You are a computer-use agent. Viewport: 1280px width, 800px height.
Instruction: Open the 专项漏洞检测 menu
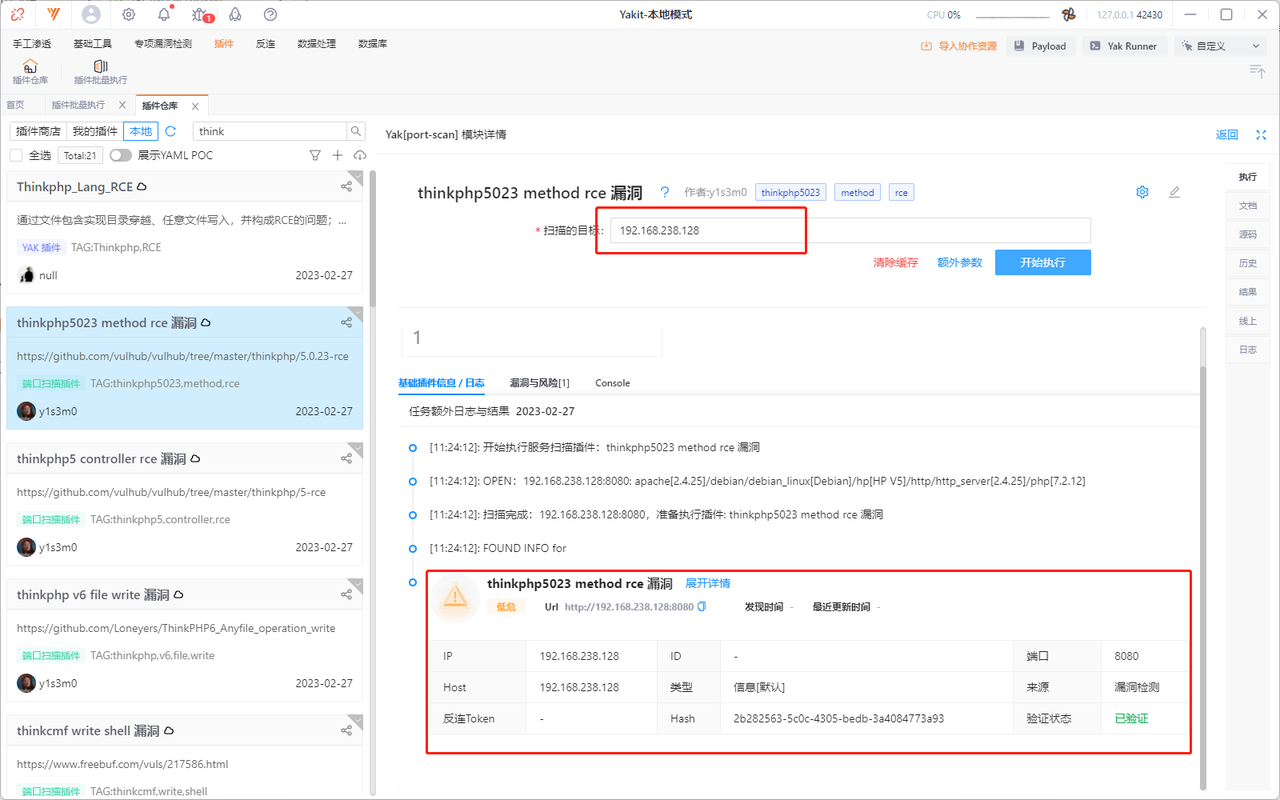165,44
